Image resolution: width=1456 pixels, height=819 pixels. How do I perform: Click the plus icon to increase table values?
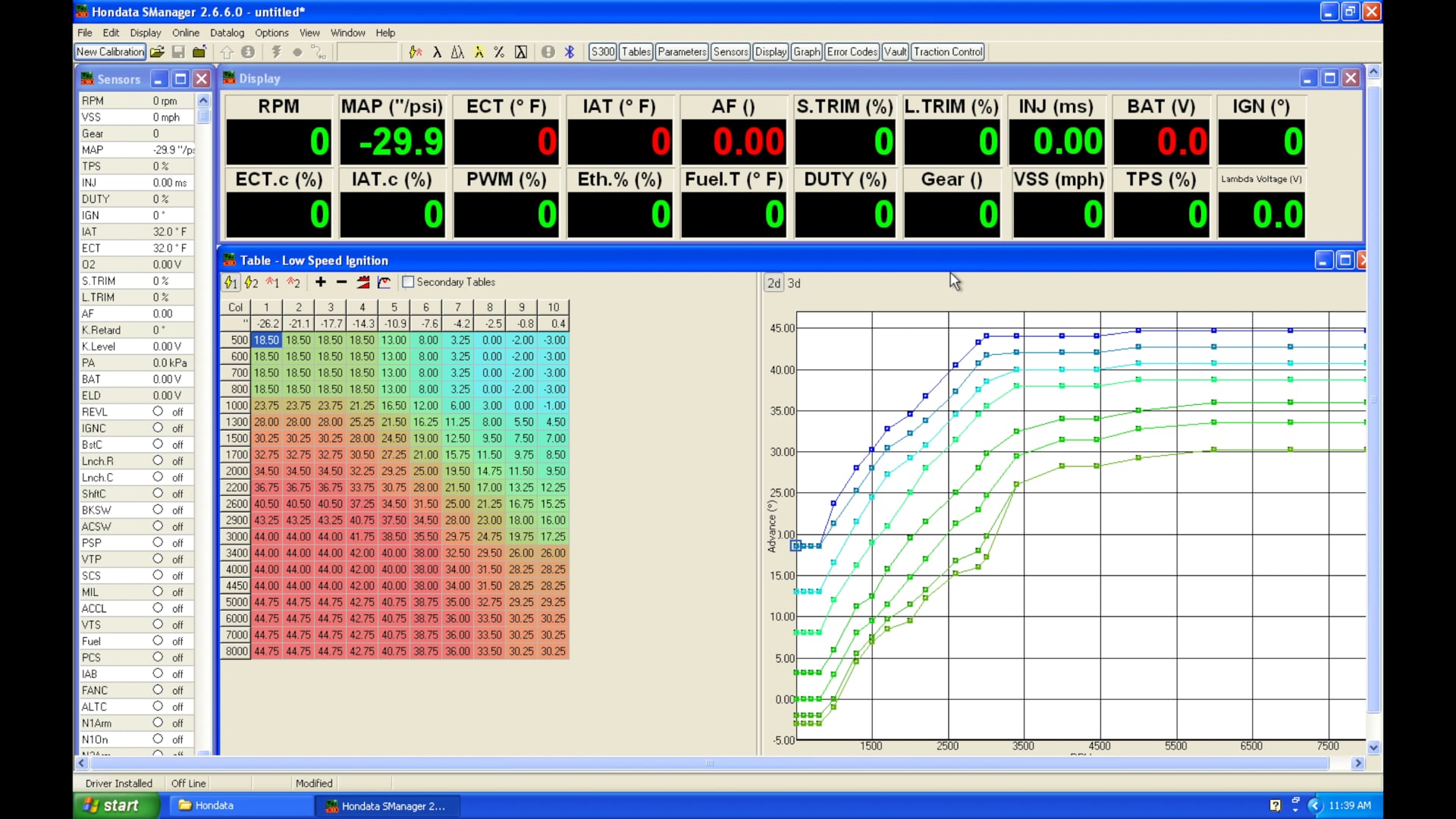pyautogui.click(x=319, y=282)
